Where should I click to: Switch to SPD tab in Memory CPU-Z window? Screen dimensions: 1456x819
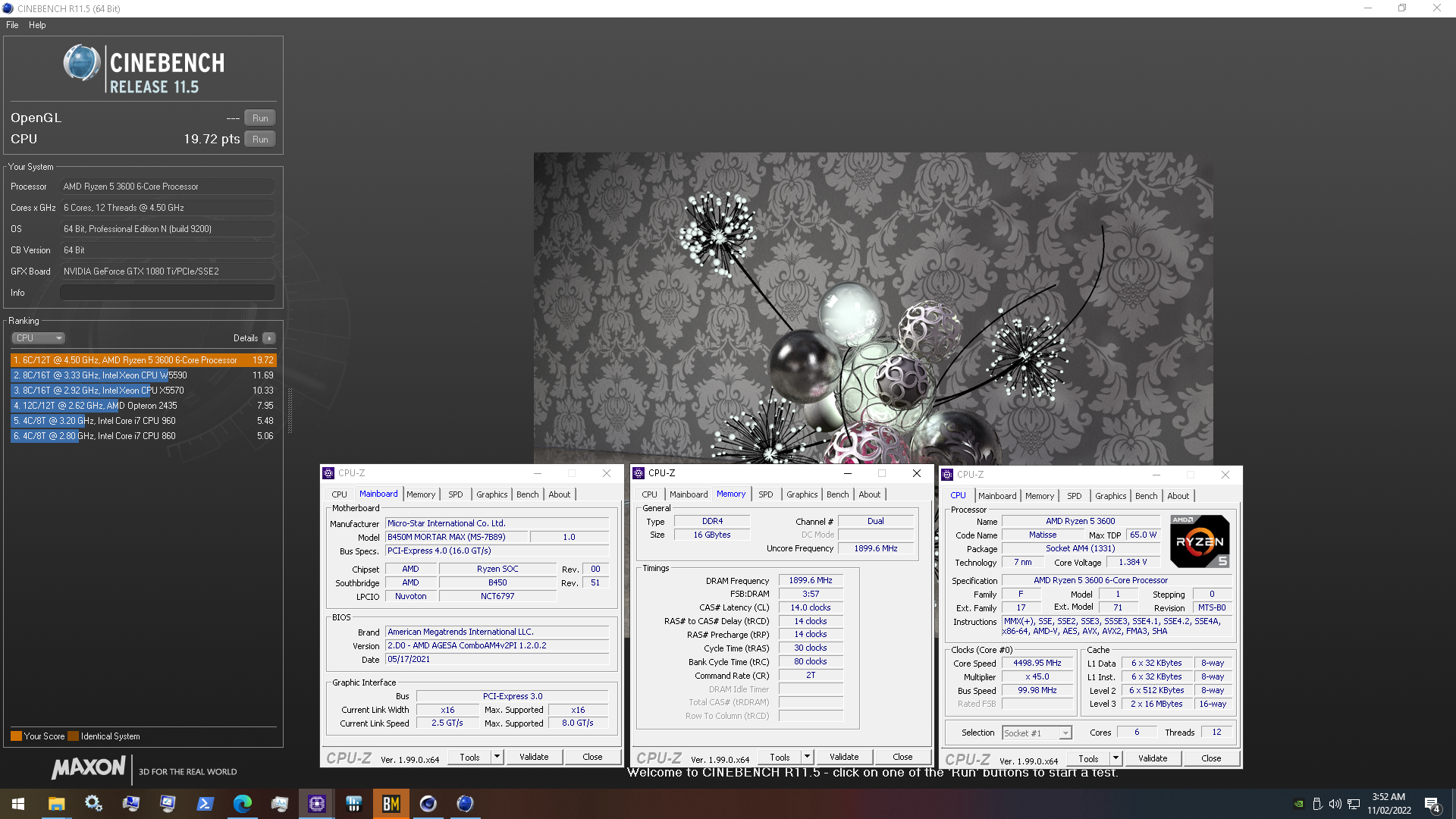[766, 494]
